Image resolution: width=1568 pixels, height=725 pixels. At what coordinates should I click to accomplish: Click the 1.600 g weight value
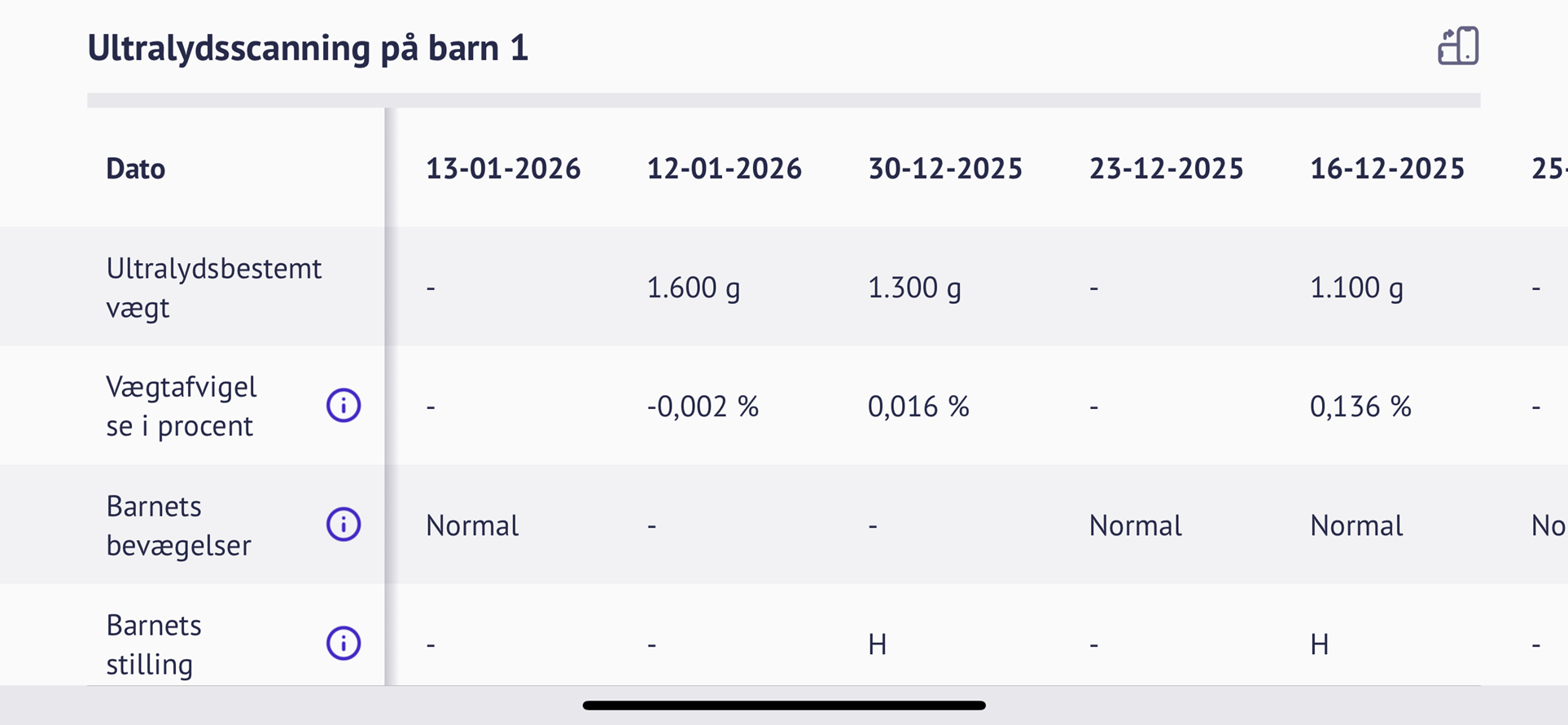click(x=693, y=288)
